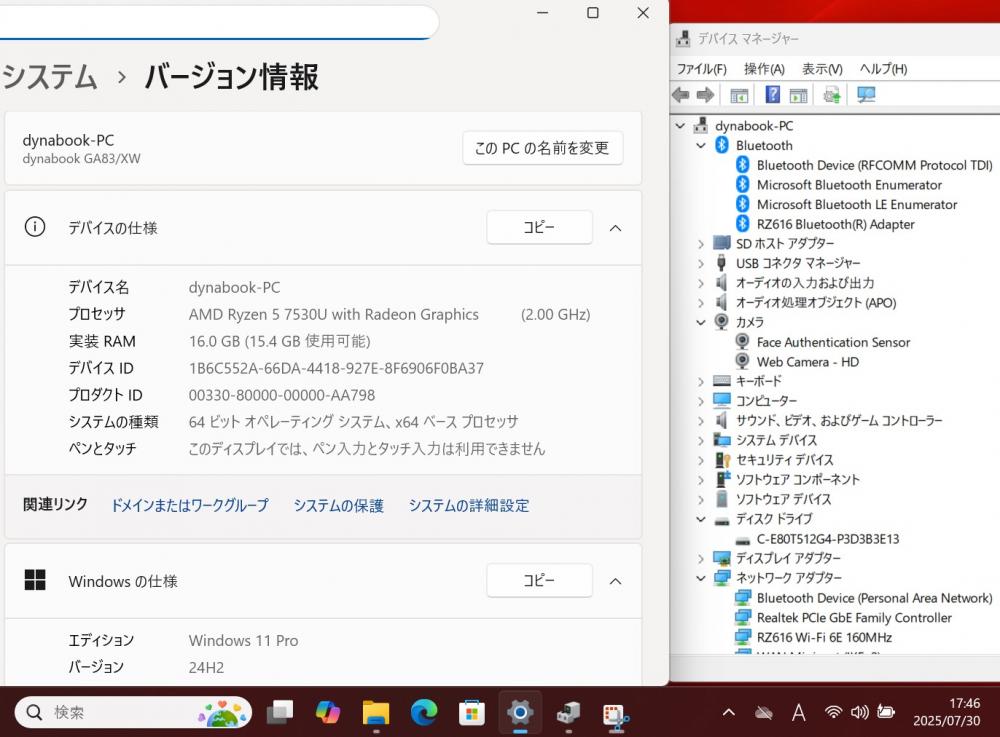1000x737 pixels.
Task: Click the Properties pane toolbar icon next to Help
Action: (798, 96)
